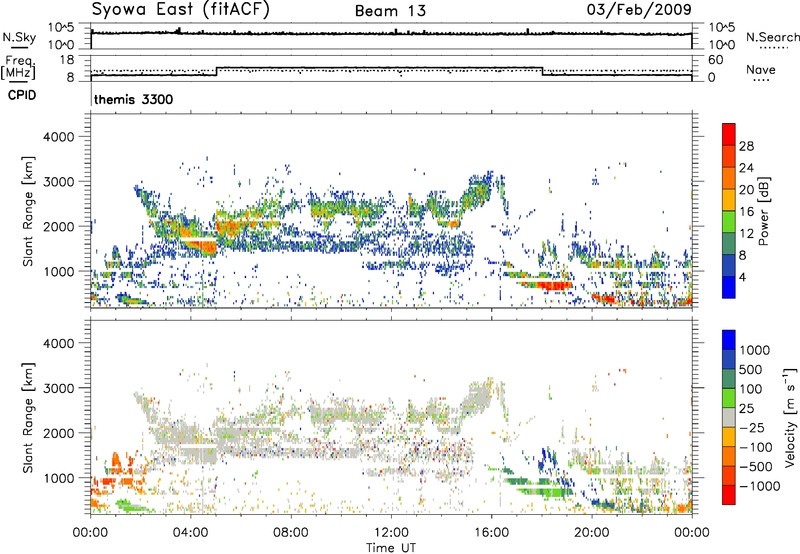The width and height of the screenshot is (800, 554).
Task: Click the '3000' tick in velocity panel
Action: point(59,388)
